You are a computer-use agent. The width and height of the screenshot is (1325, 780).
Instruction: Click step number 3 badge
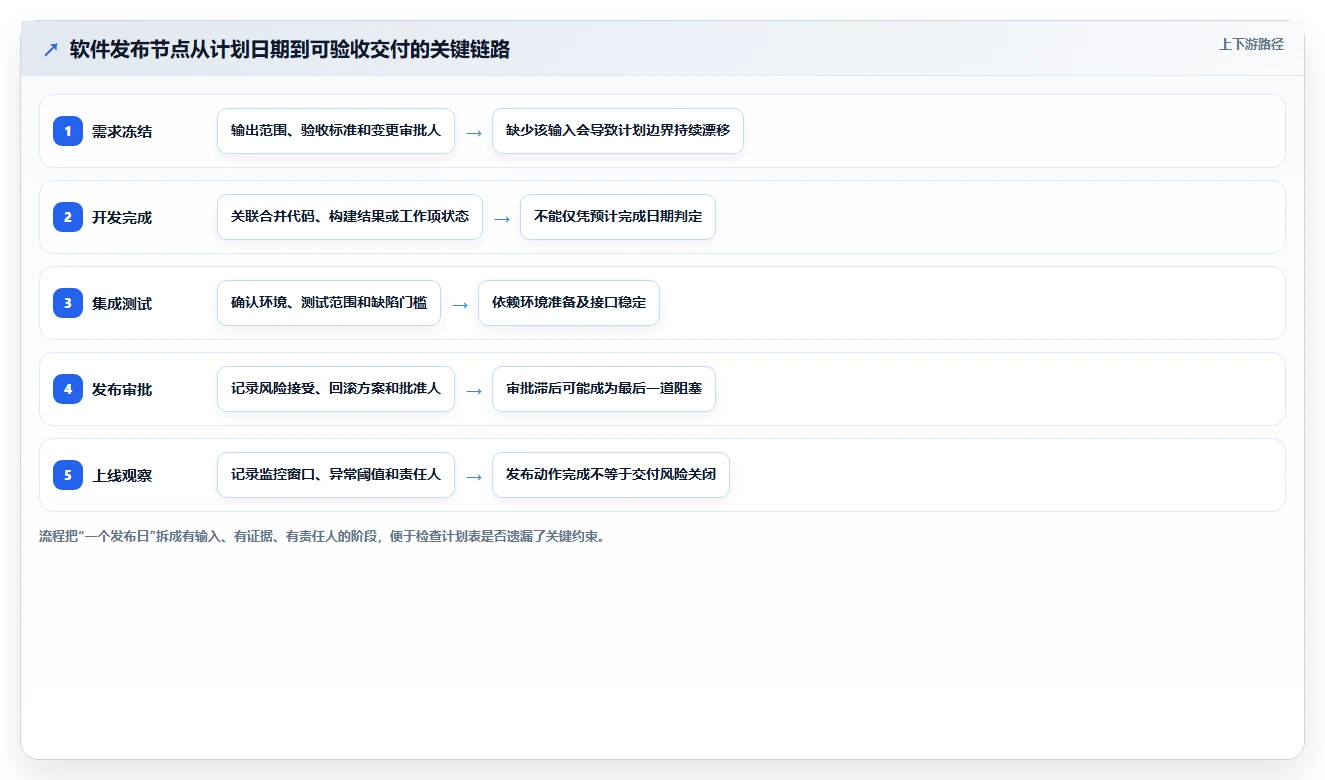(68, 303)
